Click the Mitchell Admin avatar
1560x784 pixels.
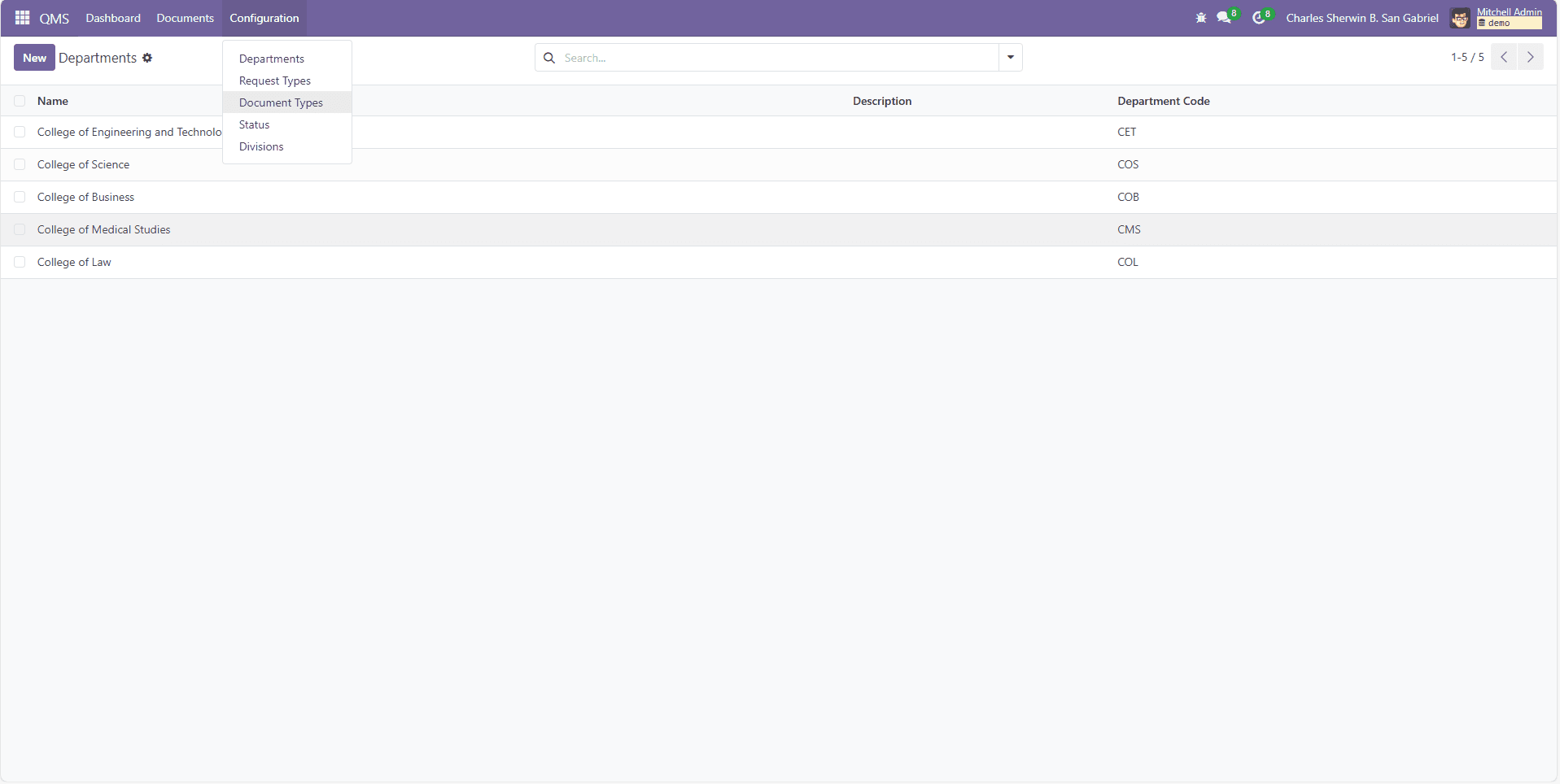coord(1460,18)
